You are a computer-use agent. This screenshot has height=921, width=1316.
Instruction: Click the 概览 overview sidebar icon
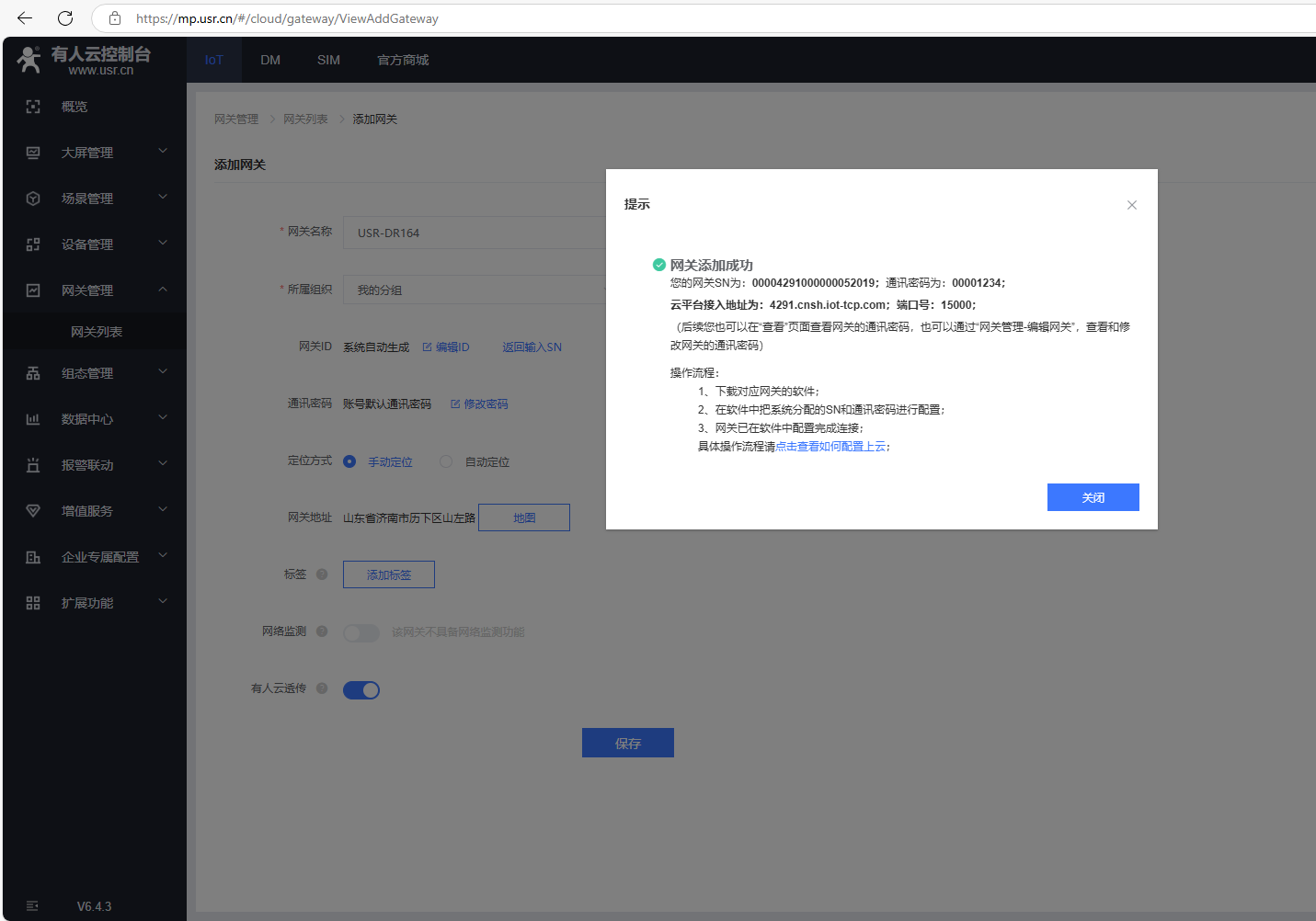coord(33,107)
